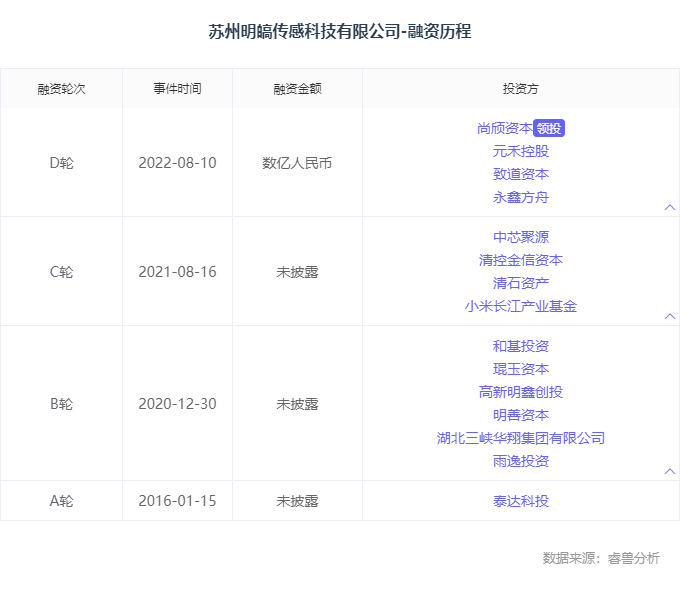Open investor link 雨逸投资
The height and width of the screenshot is (594, 680).
pyautogui.click(x=521, y=461)
